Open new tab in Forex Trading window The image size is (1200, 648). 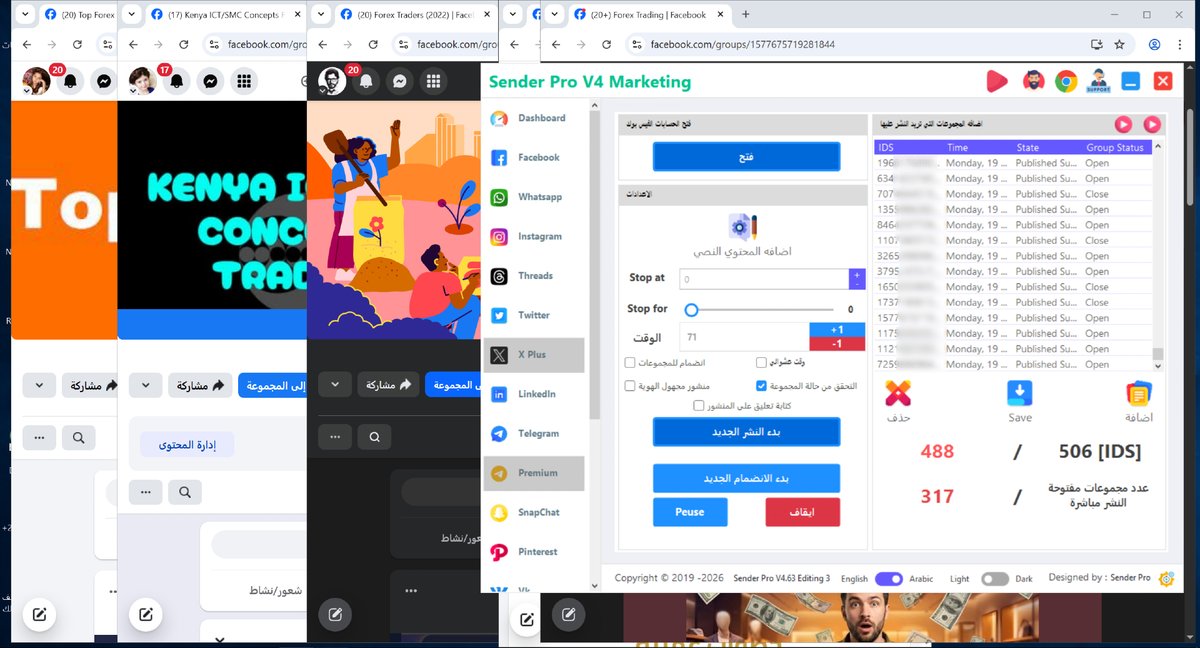(745, 15)
